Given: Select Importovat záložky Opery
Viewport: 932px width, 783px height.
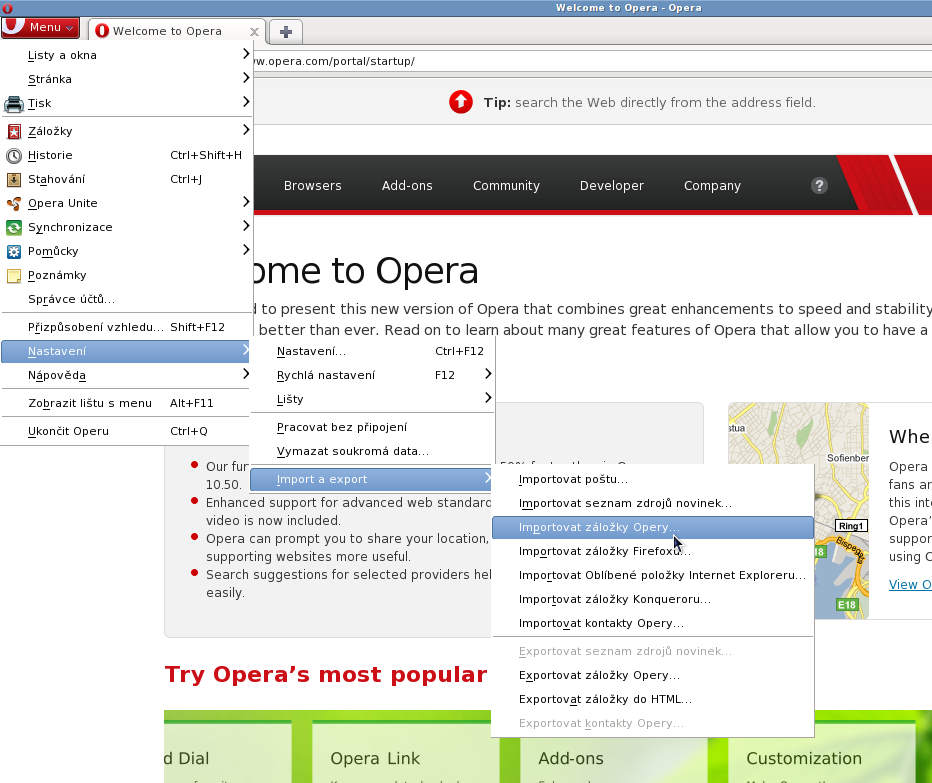Looking at the screenshot, I should click(653, 527).
